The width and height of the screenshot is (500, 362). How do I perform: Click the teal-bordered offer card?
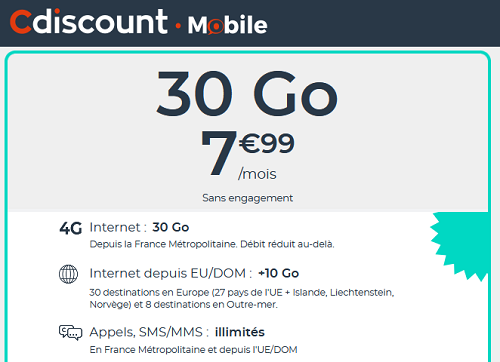coord(247,207)
